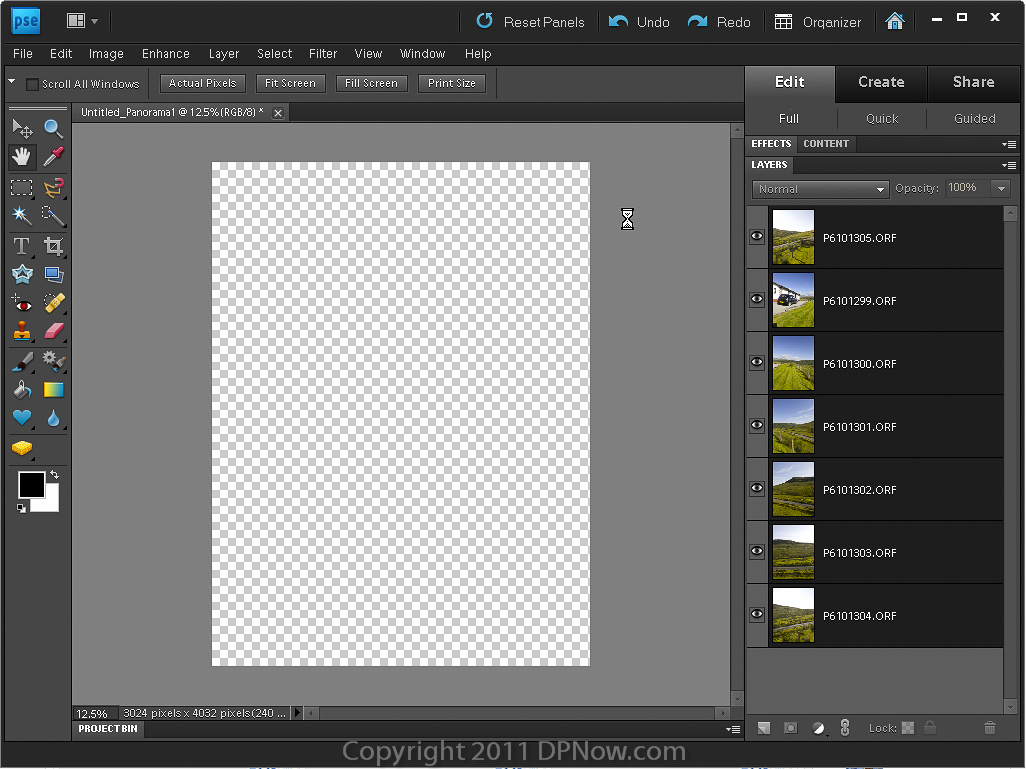Expand the Opacity slider dropdown

click(1000, 188)
